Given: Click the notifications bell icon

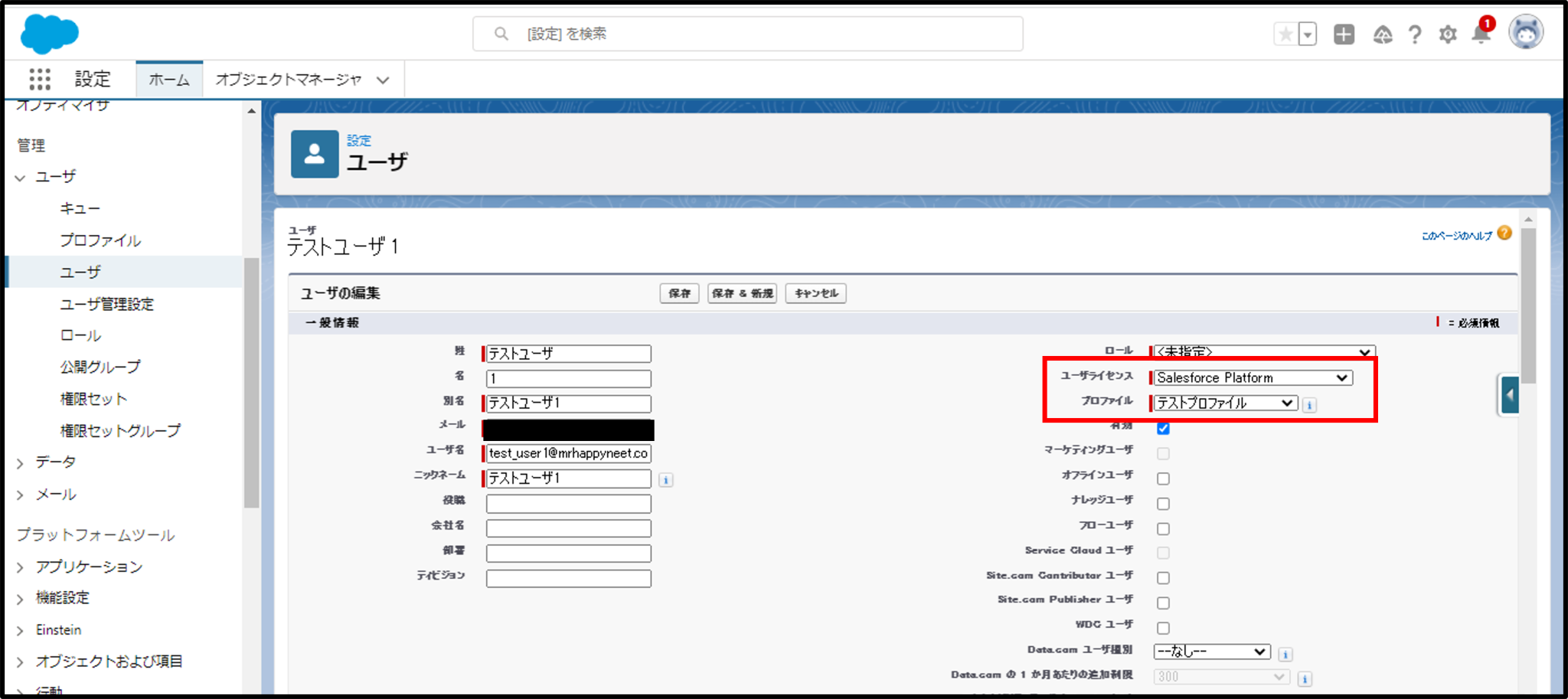Looking at the screenshot, I should point(1480,34).
